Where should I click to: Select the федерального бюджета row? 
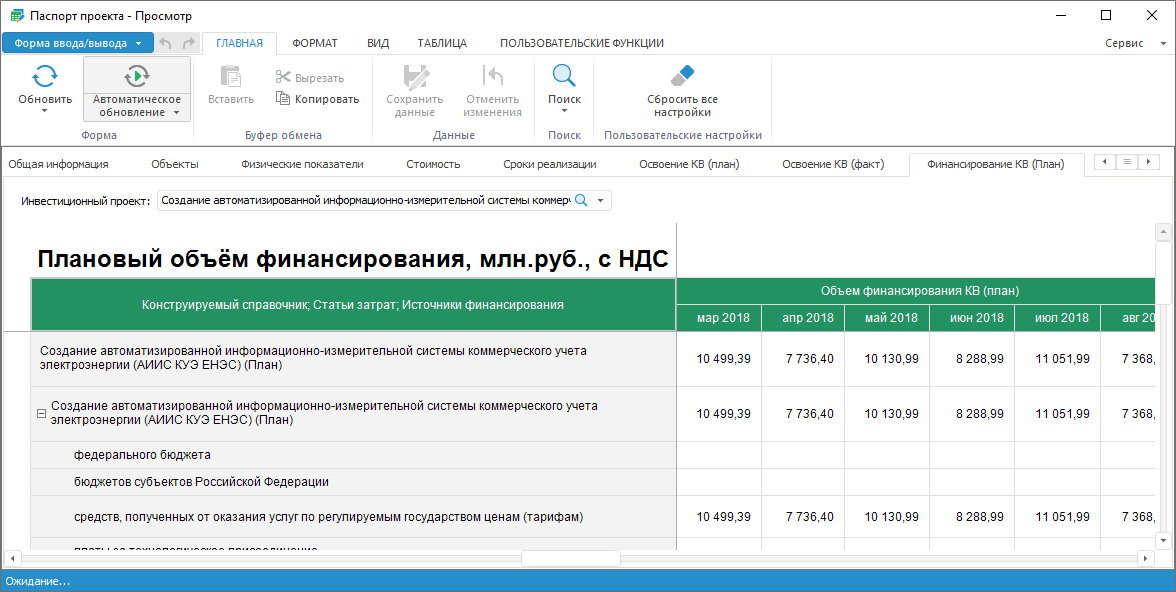pyautogui.click(x=353, y=455)
